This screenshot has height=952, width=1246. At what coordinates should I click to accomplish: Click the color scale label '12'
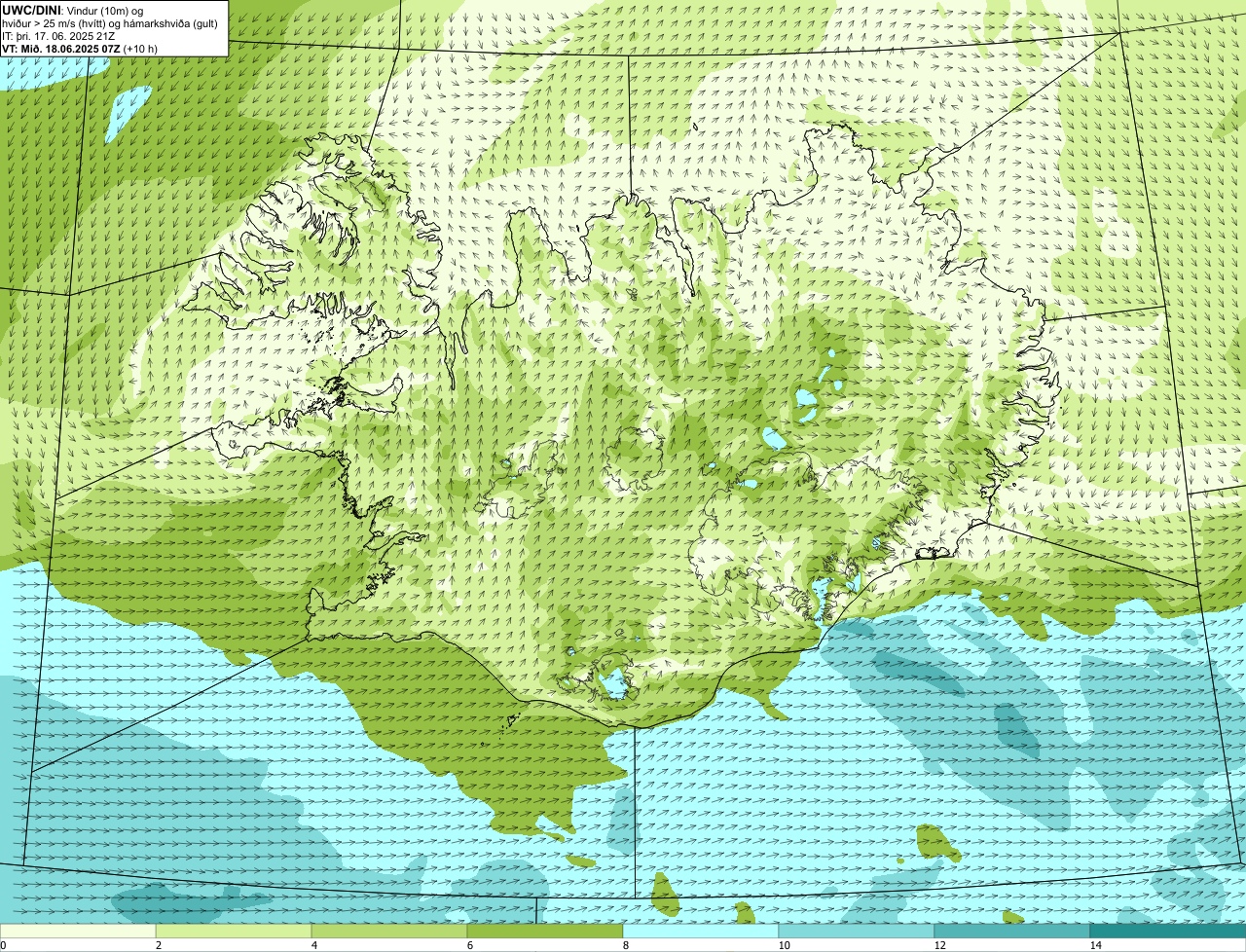point(939,945)
